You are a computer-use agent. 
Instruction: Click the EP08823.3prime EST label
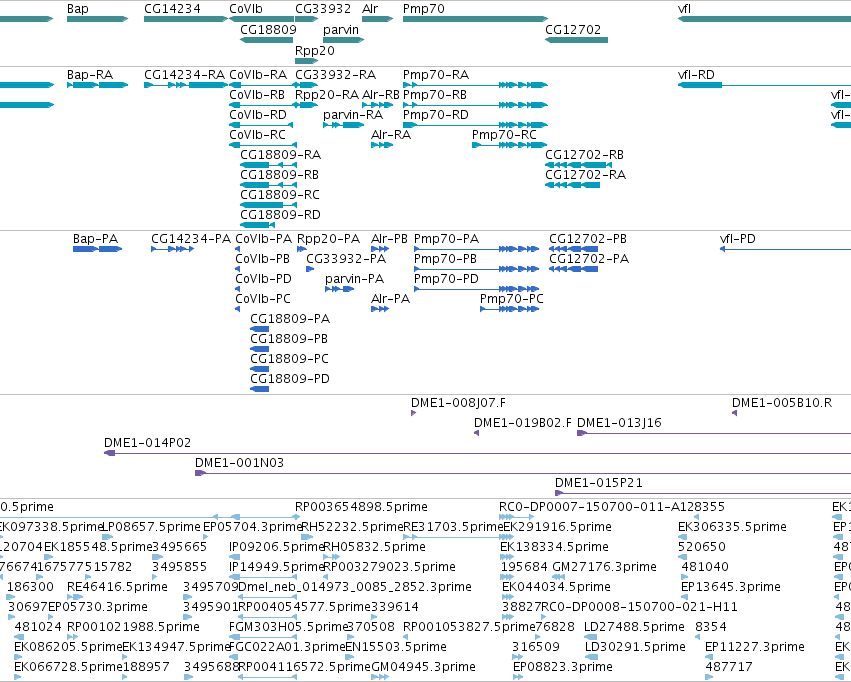(x=562, y=667)
